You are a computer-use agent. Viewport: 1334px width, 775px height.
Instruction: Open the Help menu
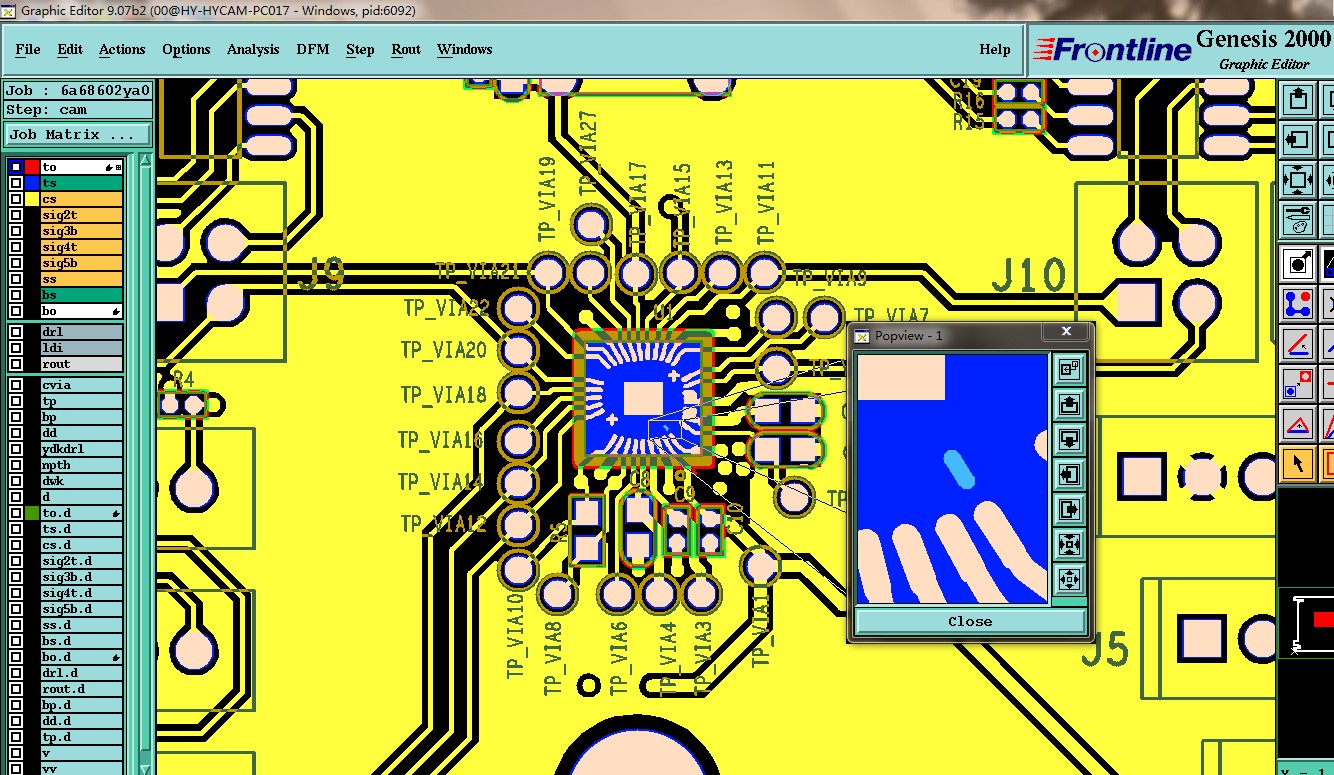tap(994, 49)
